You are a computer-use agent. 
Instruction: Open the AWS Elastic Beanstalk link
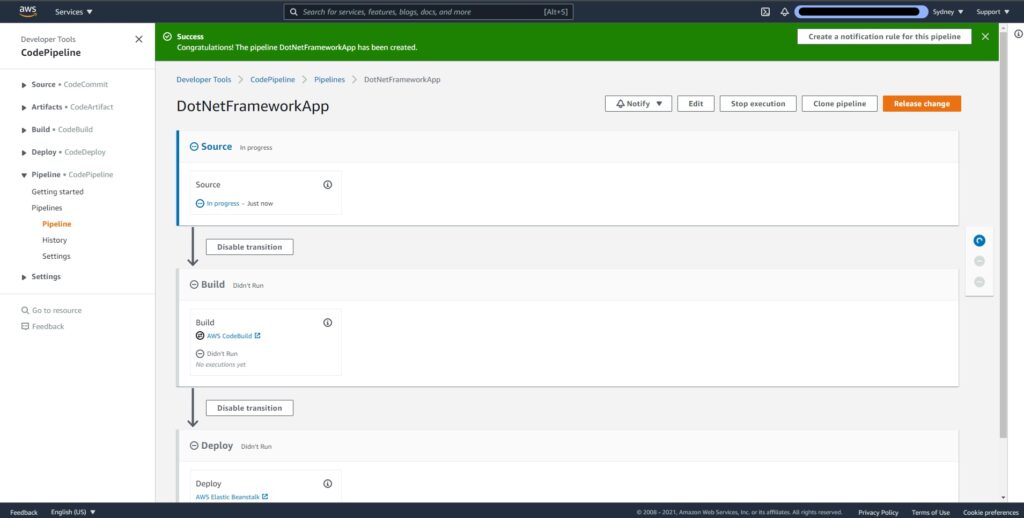click(227, 497)
